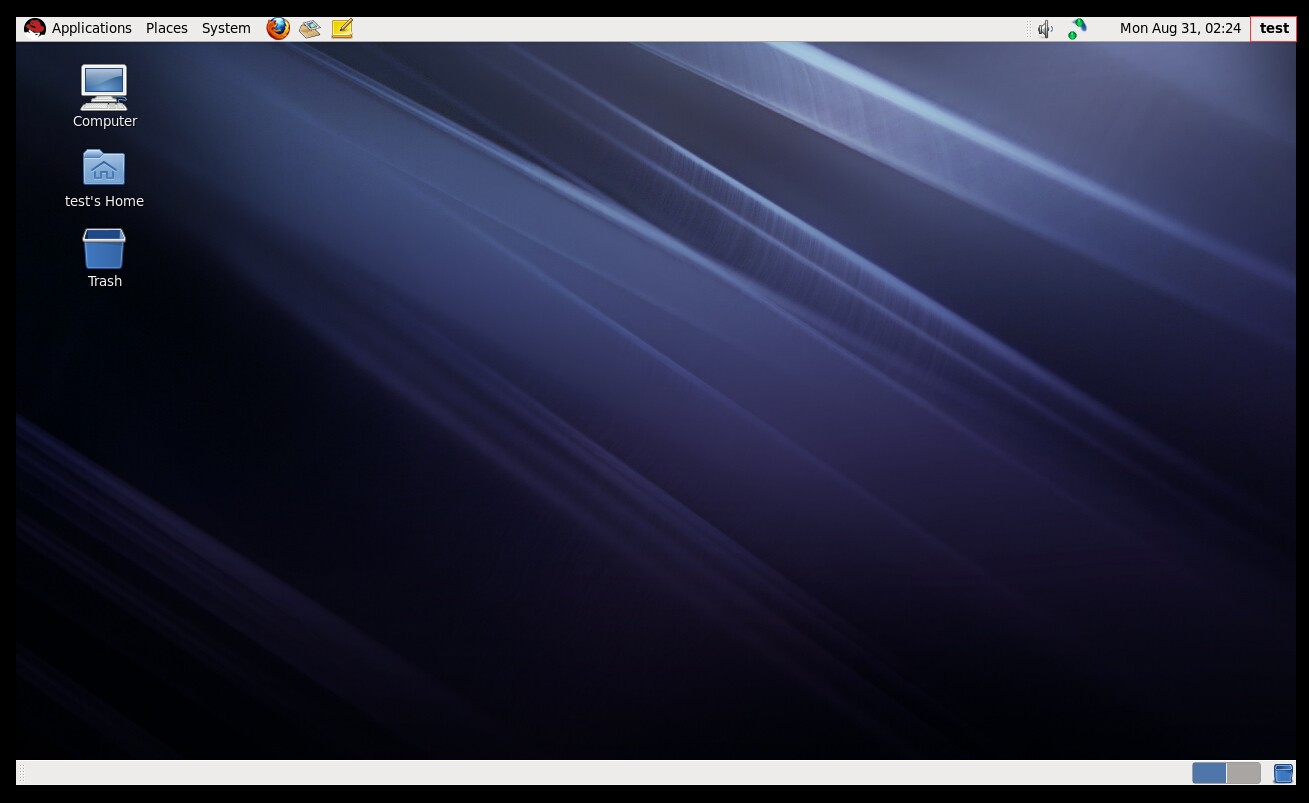Click the Computer label text
The width and height of the screenshot is (1309, 803).
tap(105, 121)
